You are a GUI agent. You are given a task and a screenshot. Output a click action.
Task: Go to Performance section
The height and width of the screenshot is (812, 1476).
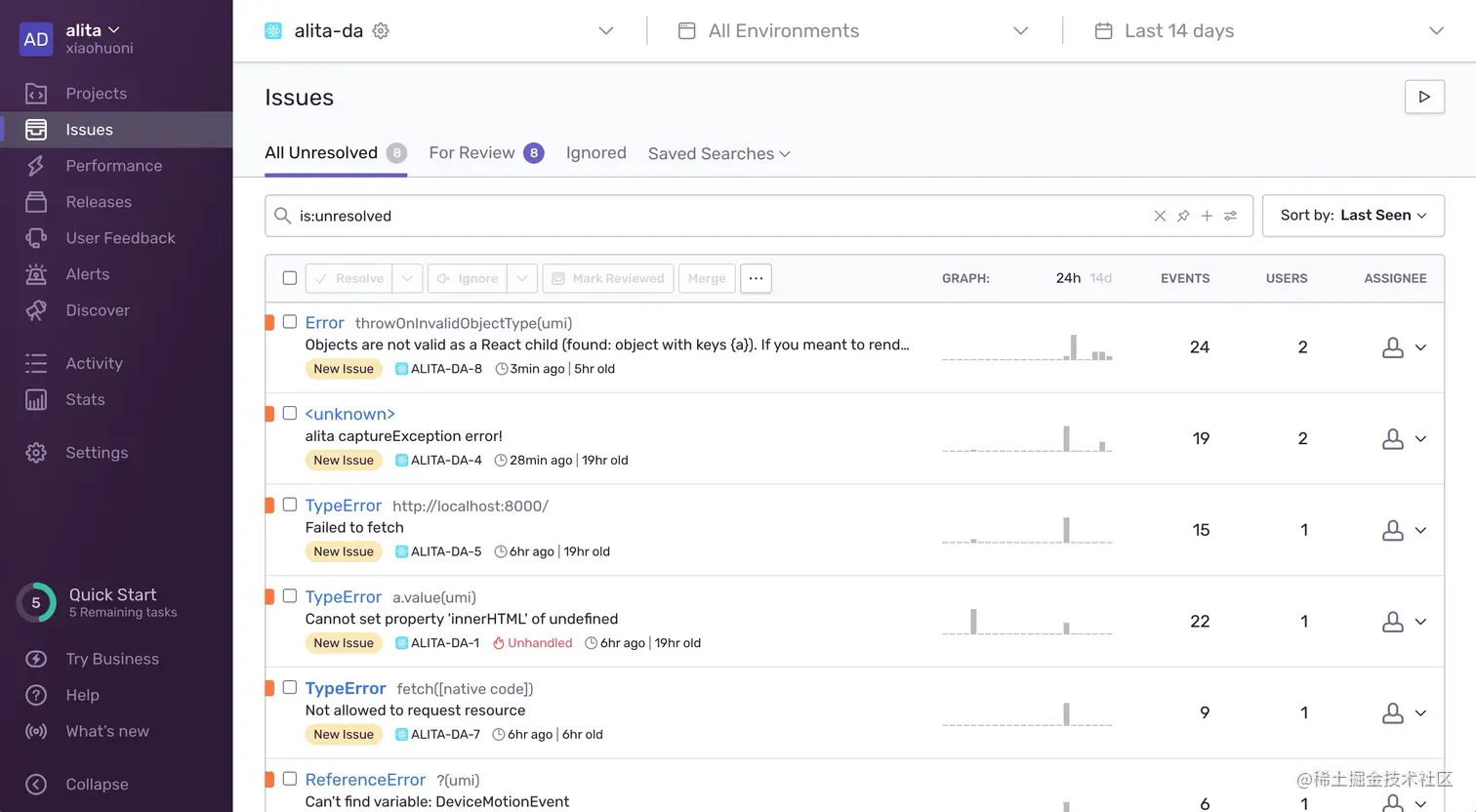[113, 166]
